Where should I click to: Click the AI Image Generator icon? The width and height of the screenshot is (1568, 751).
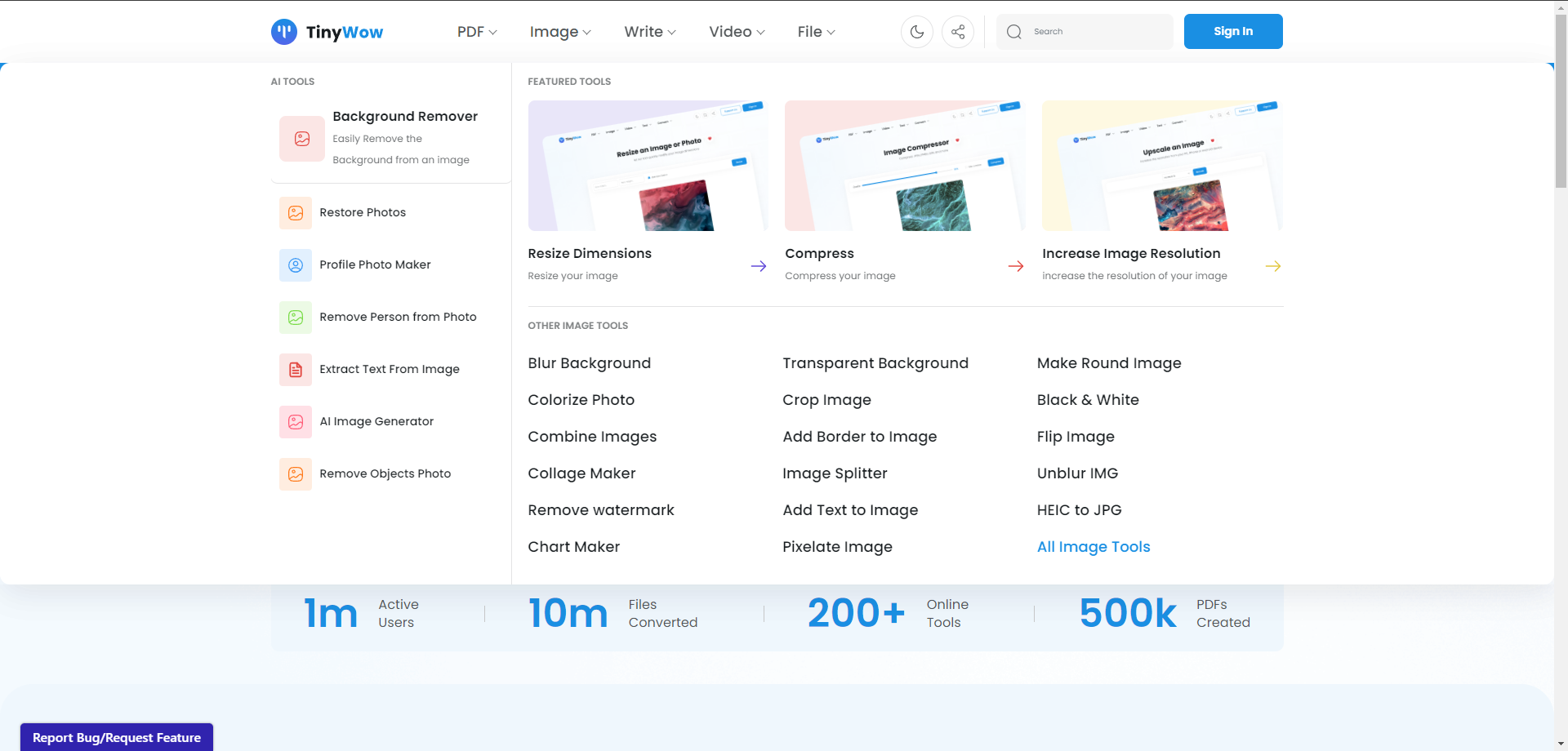[296, 422]
